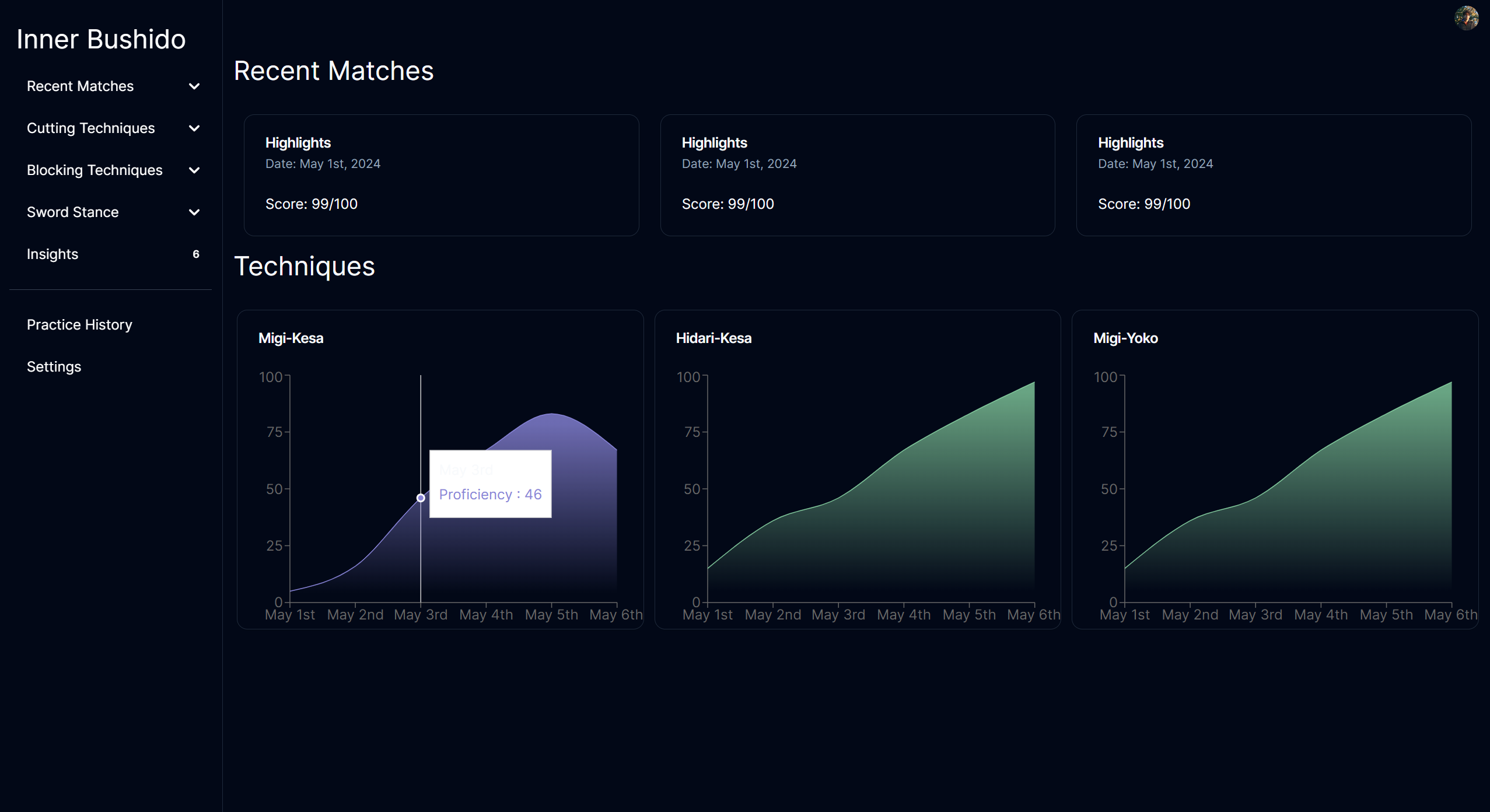Expand the Recent Matches chevron
1490x812 pixels.
194,86
